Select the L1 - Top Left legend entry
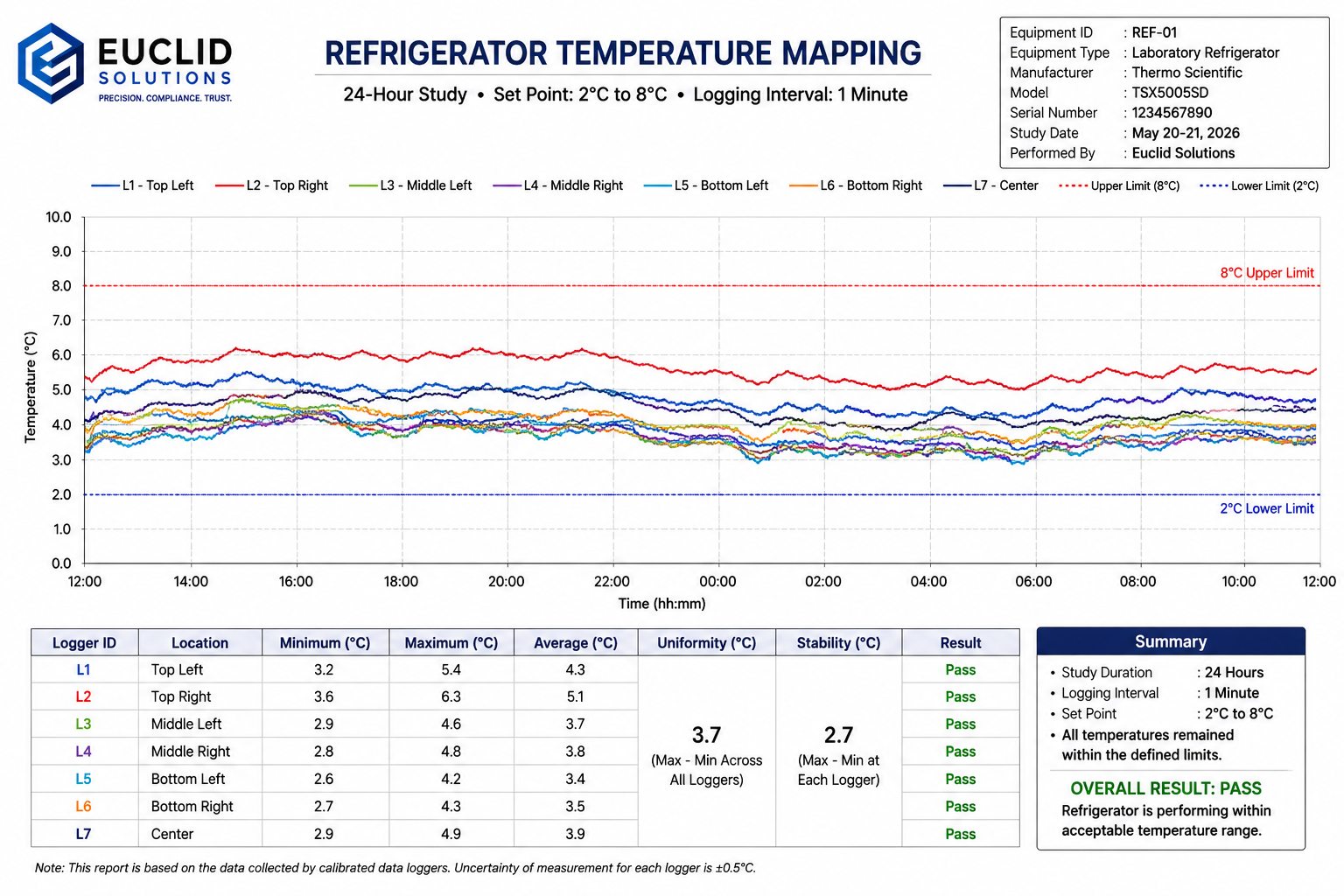 pos(143,185)
